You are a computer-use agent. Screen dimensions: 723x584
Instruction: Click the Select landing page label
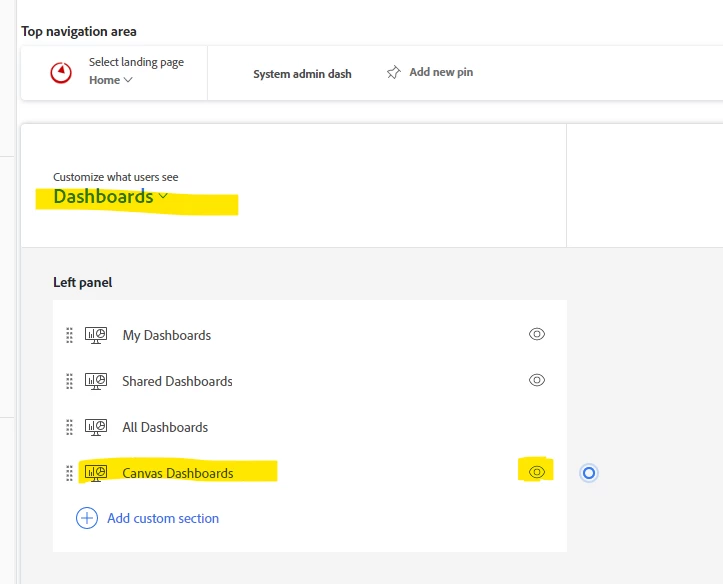point(136,62)
